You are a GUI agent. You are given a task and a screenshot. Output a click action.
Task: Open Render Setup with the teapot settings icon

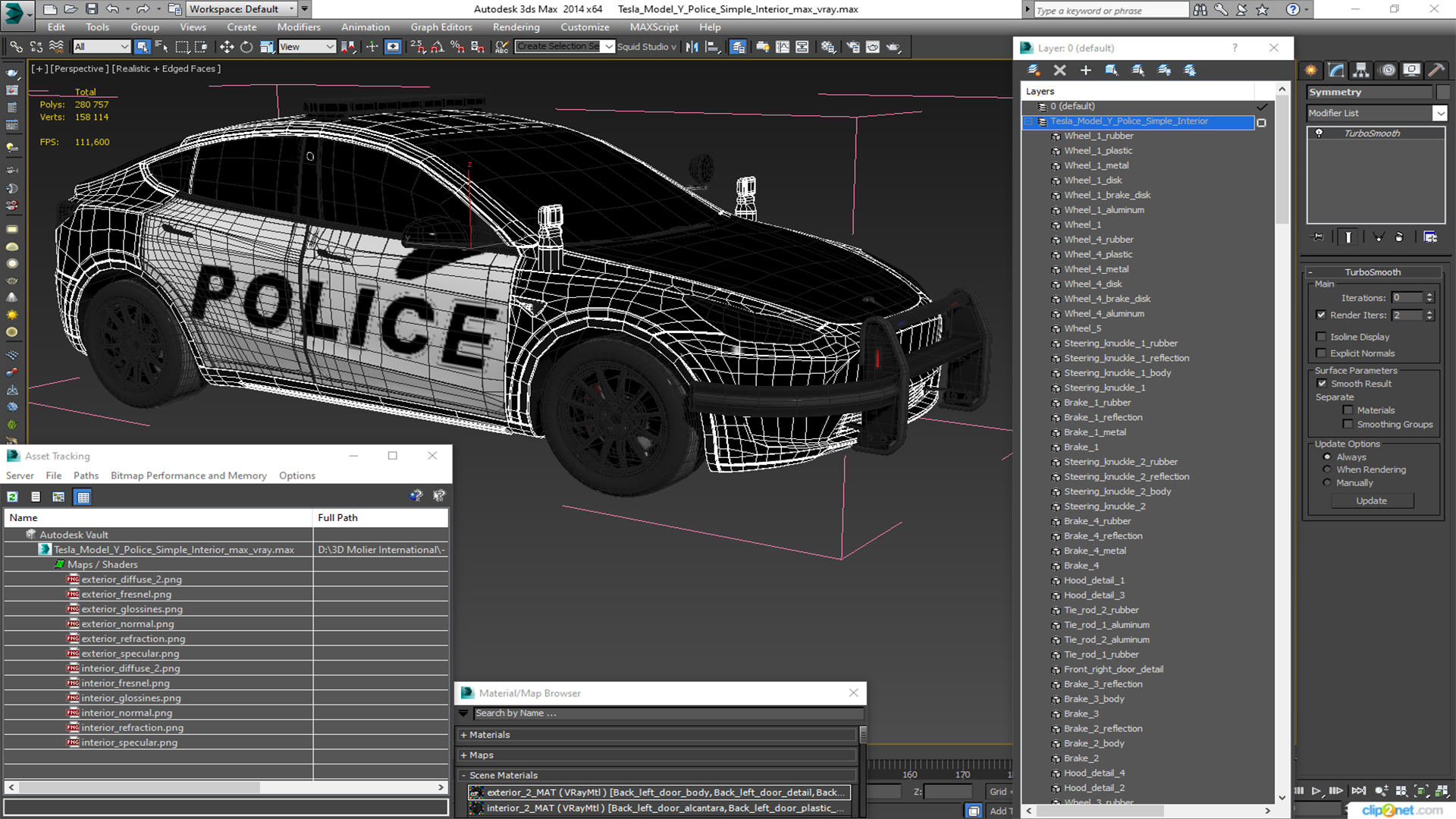pyautogui.click(x=853, y=47)
